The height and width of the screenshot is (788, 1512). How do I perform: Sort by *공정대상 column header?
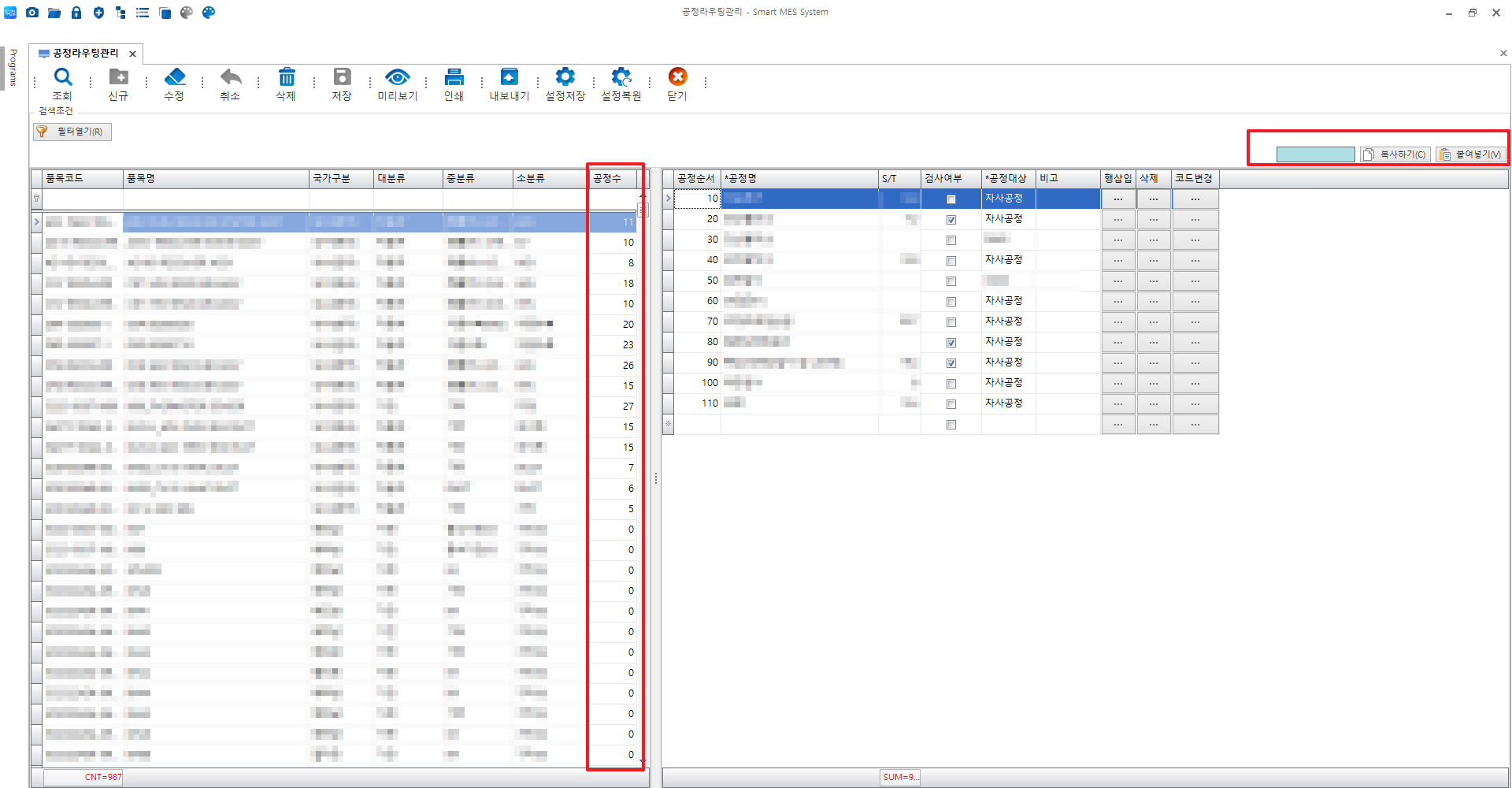[1009, 178]
